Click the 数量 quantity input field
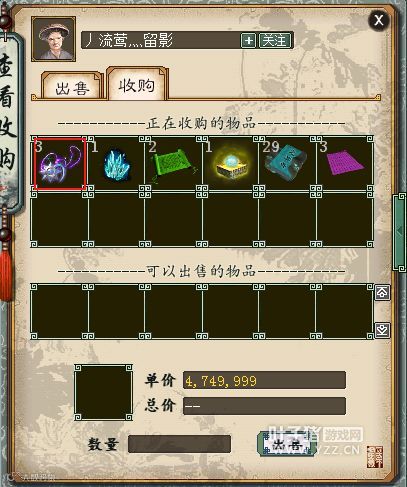 179,444
